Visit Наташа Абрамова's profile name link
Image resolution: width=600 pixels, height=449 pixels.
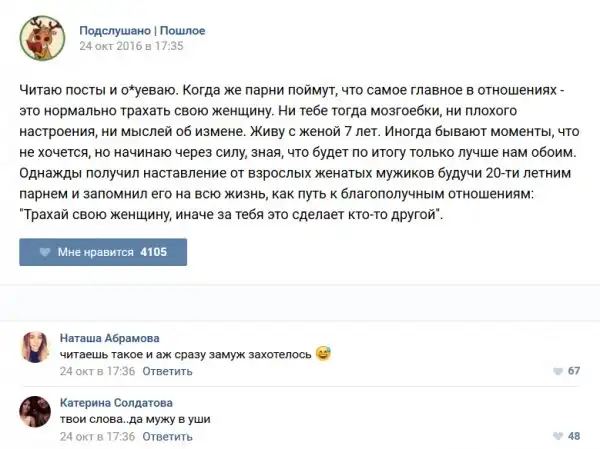[109, 337]
